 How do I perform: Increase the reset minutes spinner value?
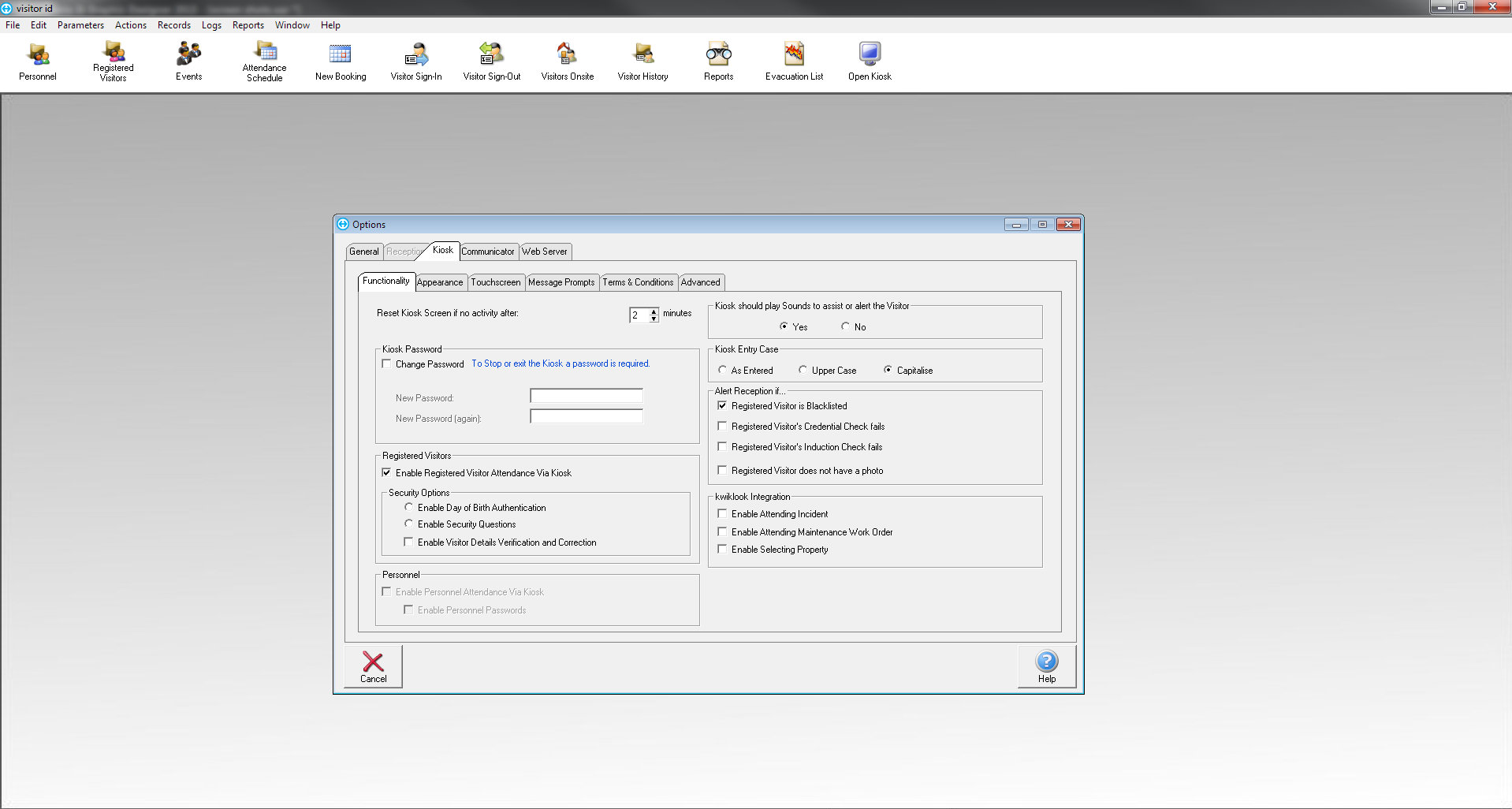(x=654, y=311)
